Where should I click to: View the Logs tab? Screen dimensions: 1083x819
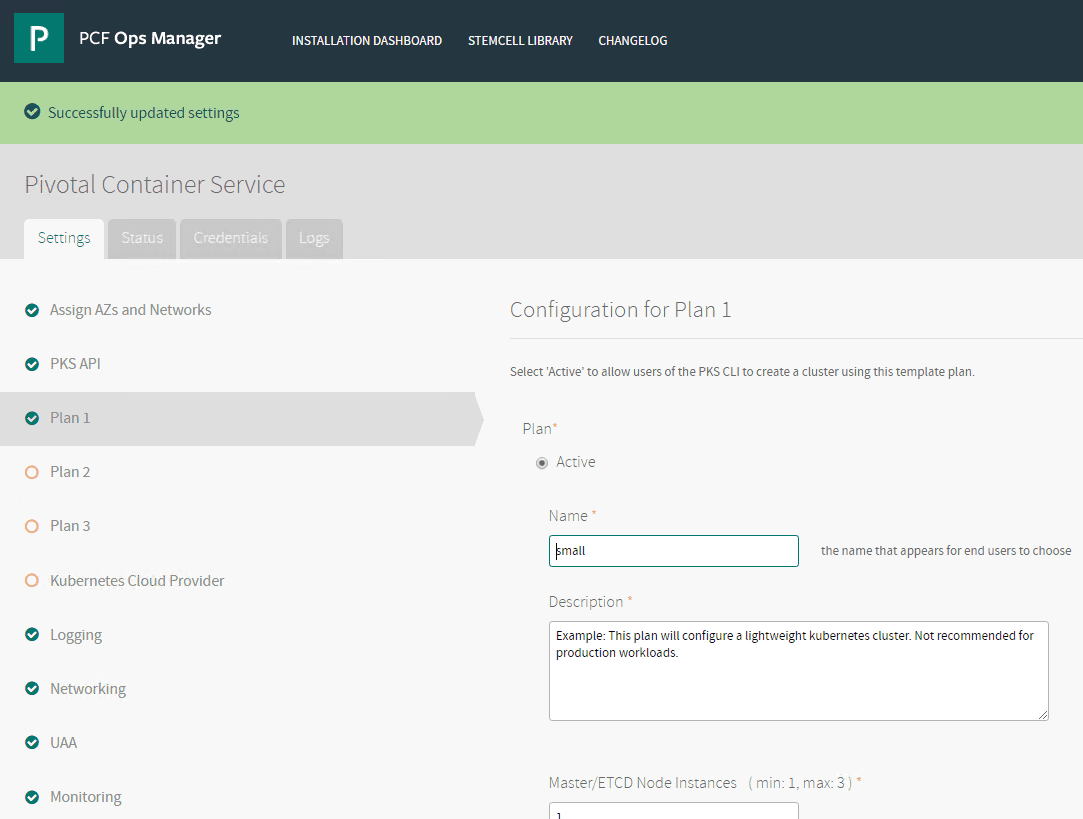pyautogui.click(x=314, y=239)
